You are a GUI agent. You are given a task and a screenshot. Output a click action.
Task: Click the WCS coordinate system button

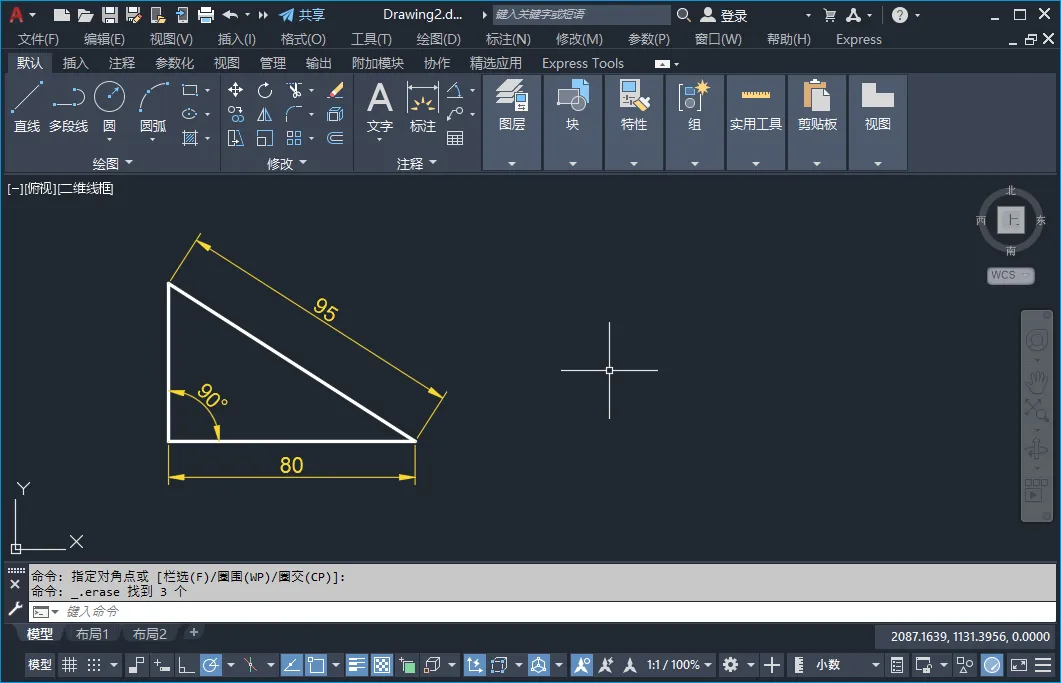[x=1010, y=275]
